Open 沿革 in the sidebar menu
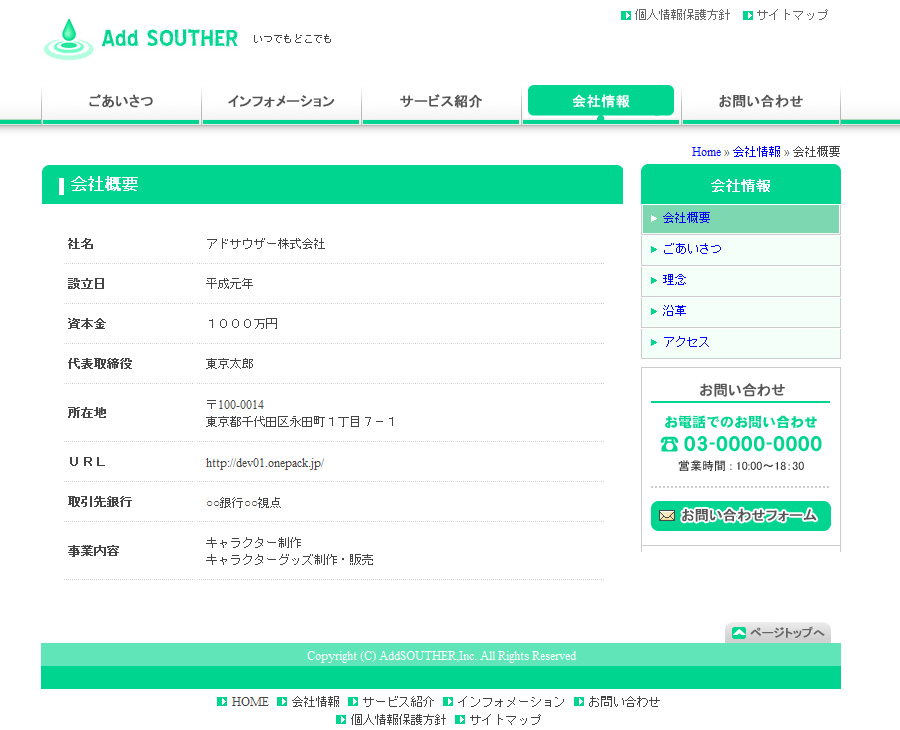This screenshot has height=730, width=900. click(674, 311)
